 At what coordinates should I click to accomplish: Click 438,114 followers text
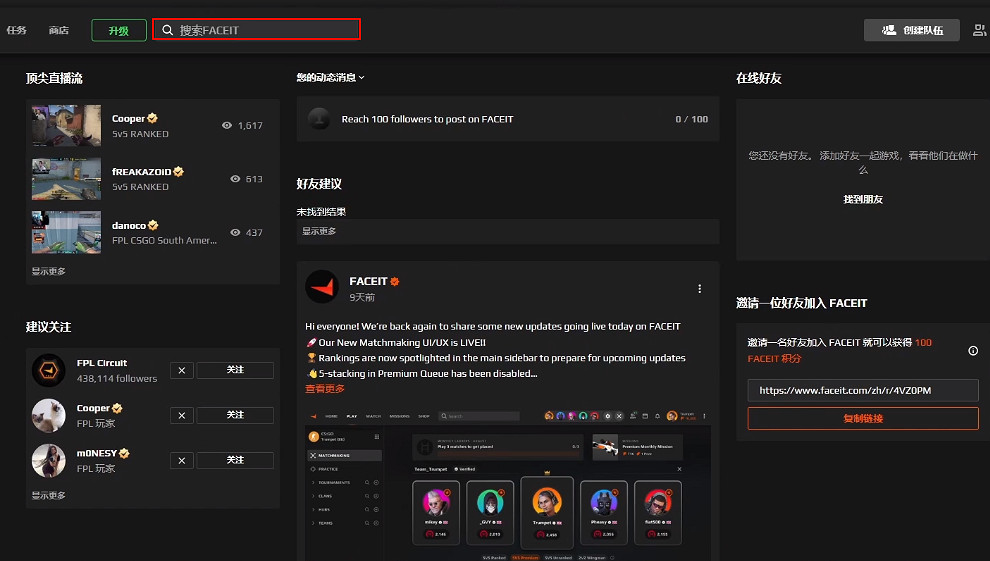[x=117, y=379]
